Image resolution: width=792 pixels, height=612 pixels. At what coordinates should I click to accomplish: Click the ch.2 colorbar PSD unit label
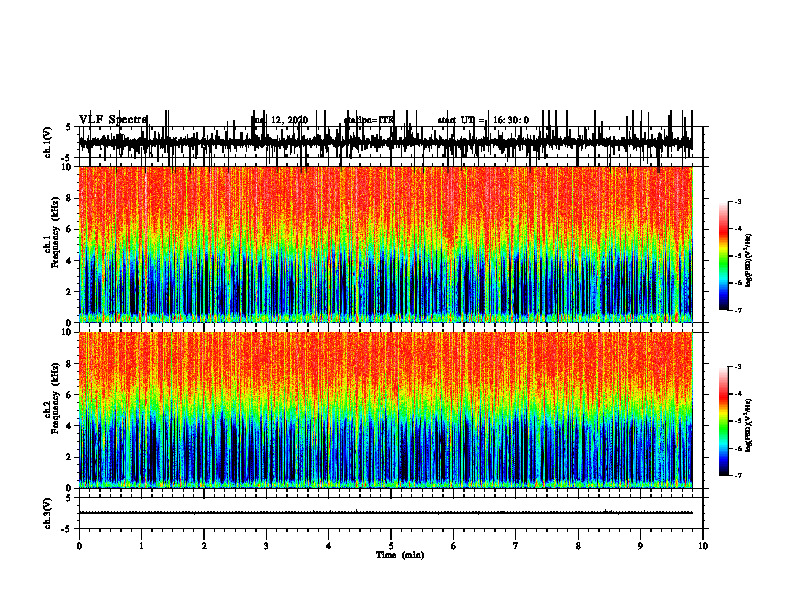(x=749, y=425)
